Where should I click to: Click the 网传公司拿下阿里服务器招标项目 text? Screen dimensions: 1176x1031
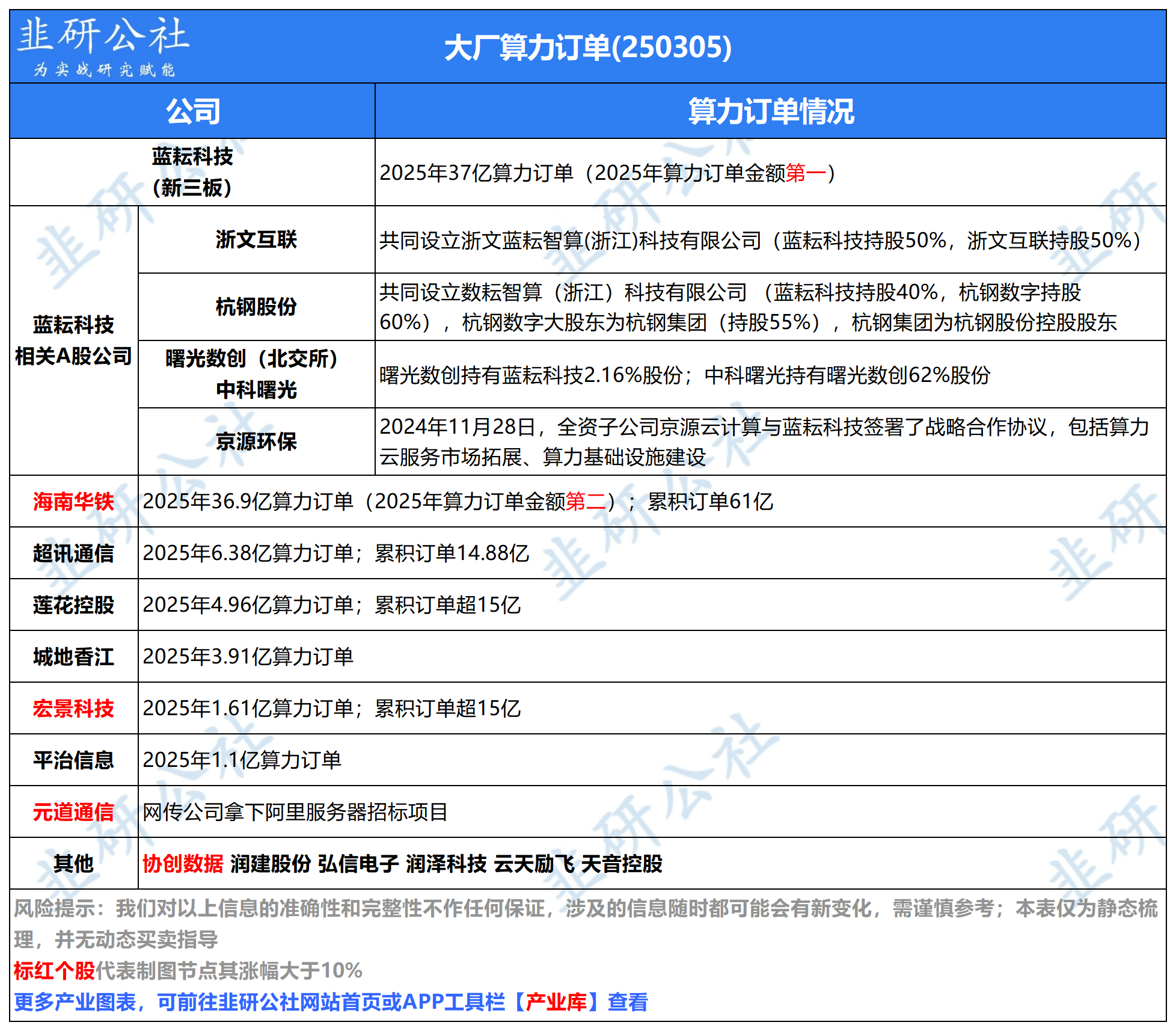(295, 812)
